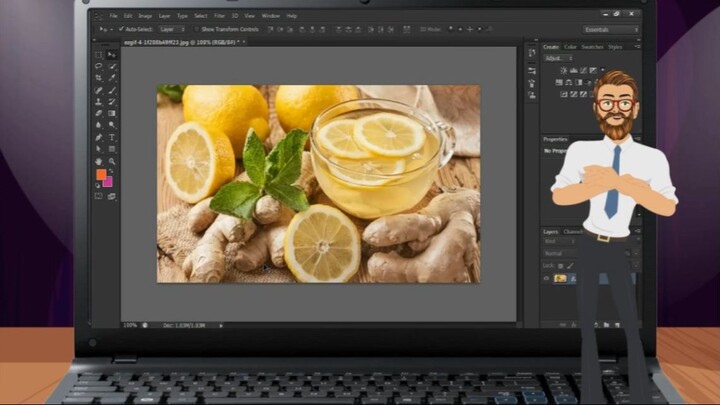
Task: Select the Eyedropper tool
Action: coord(112,78)
